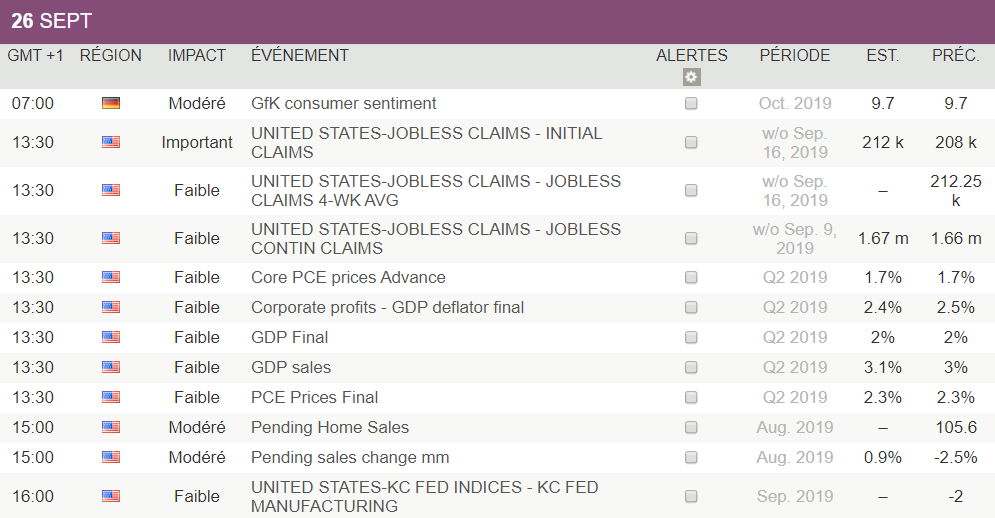This screenshot has height=518, width=995.
Task: Enable alert for GfK consumer sentiment
Action: click(x=691, y=103)
